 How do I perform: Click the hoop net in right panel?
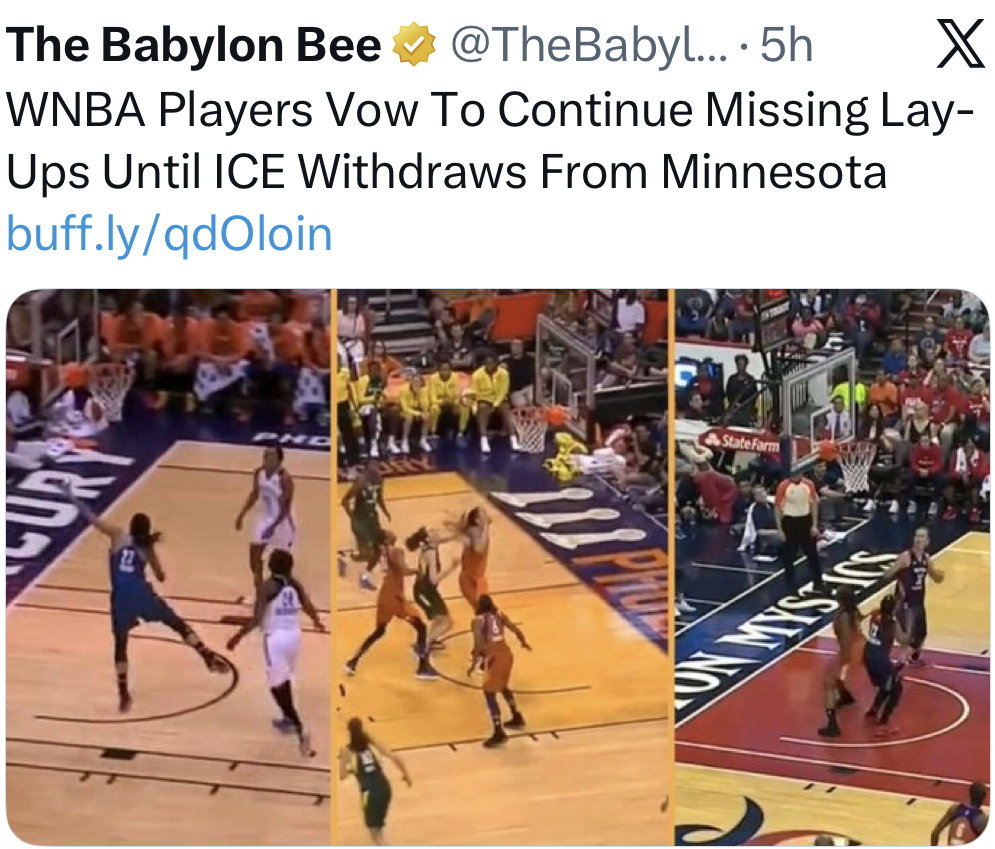[857, 466]
